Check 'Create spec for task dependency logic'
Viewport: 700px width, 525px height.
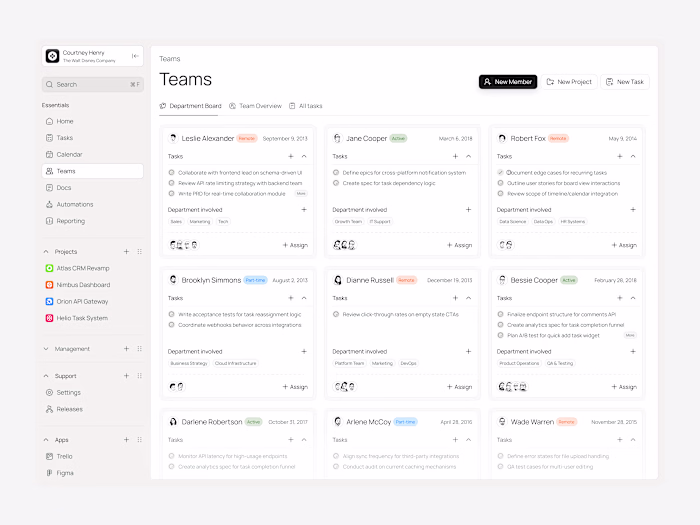pyautogui.click(x=336, y=183)
